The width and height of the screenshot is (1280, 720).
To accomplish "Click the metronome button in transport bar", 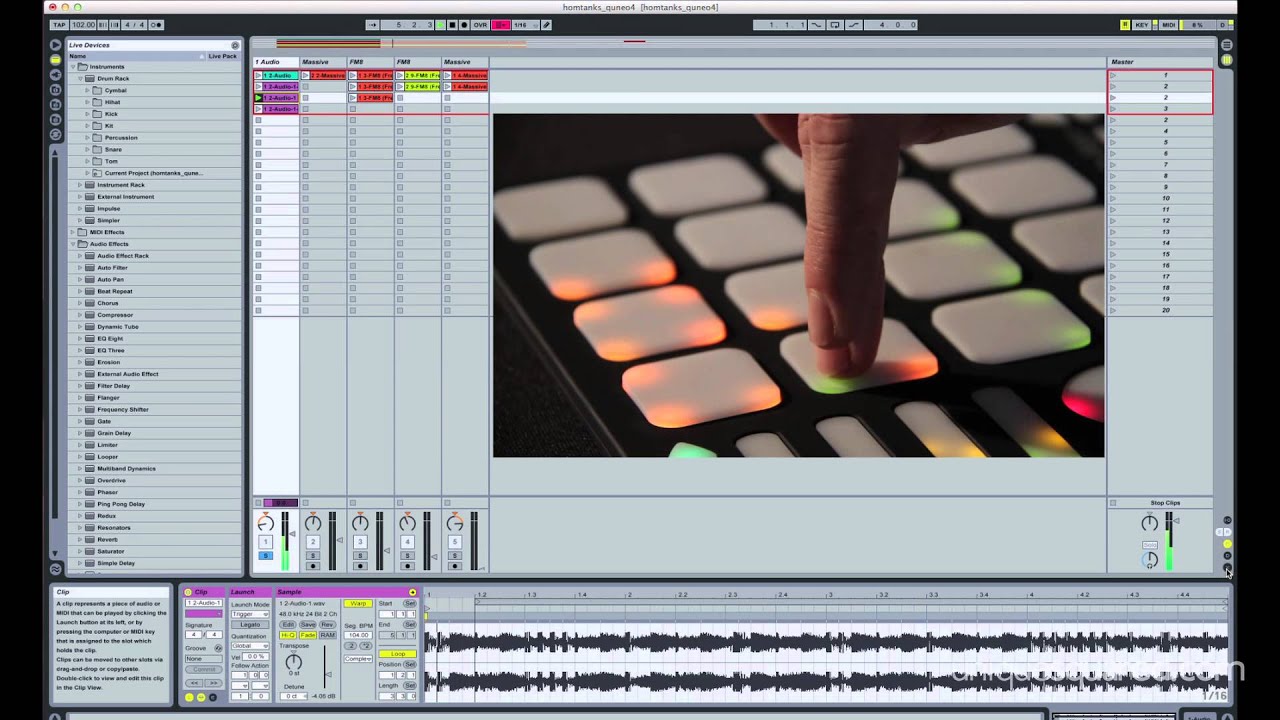I will click(156, 25).
